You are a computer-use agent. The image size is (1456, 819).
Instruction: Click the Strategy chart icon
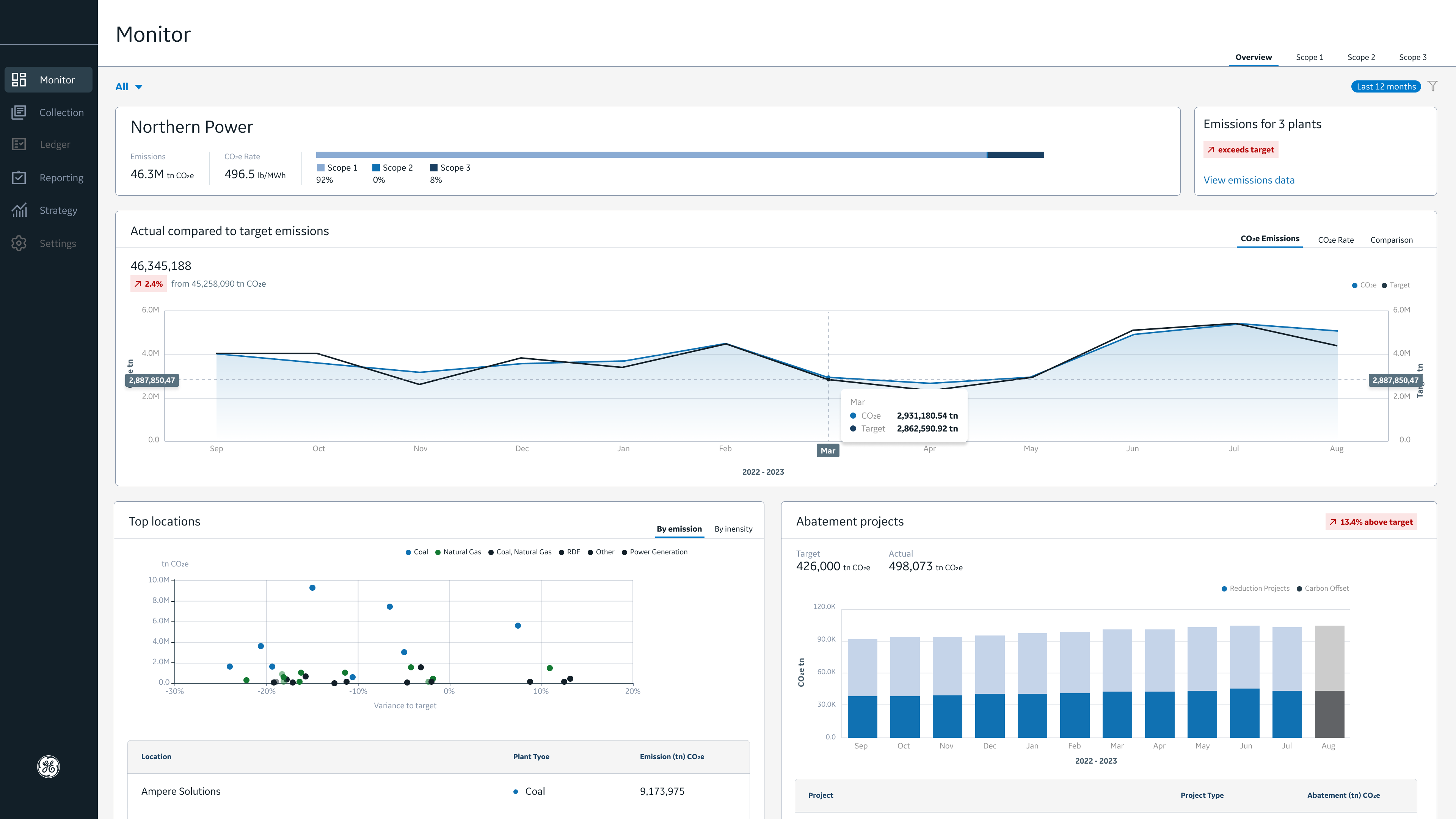point(19,210)
